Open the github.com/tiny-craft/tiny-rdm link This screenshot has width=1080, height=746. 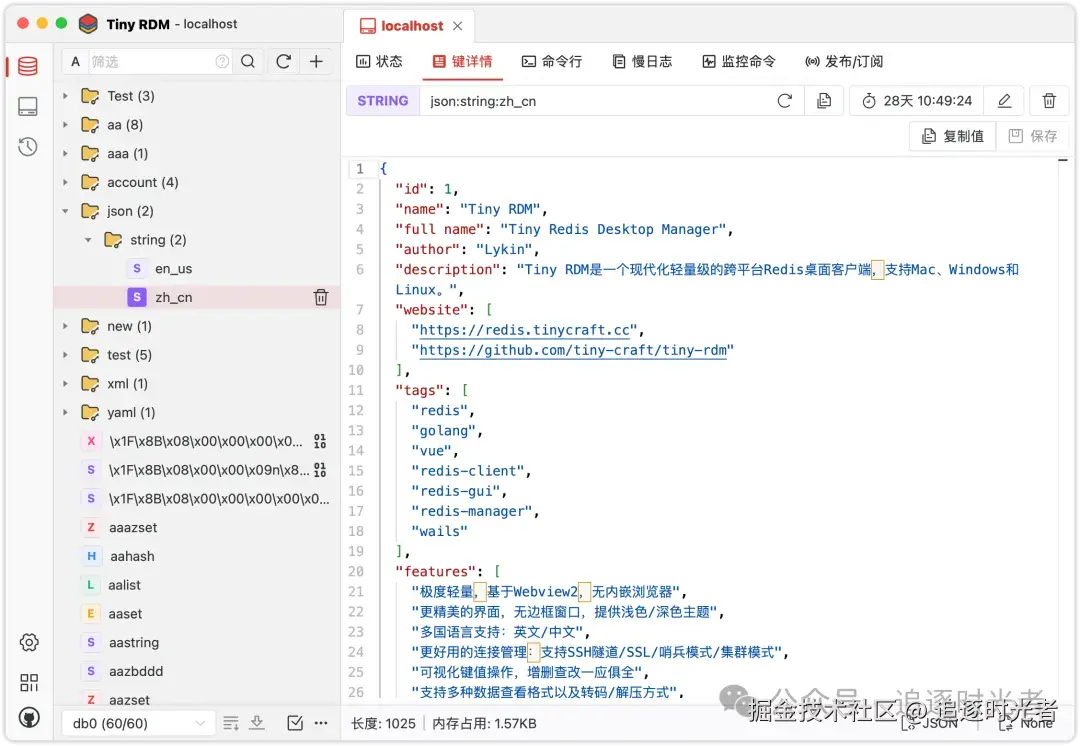point(573,350)
